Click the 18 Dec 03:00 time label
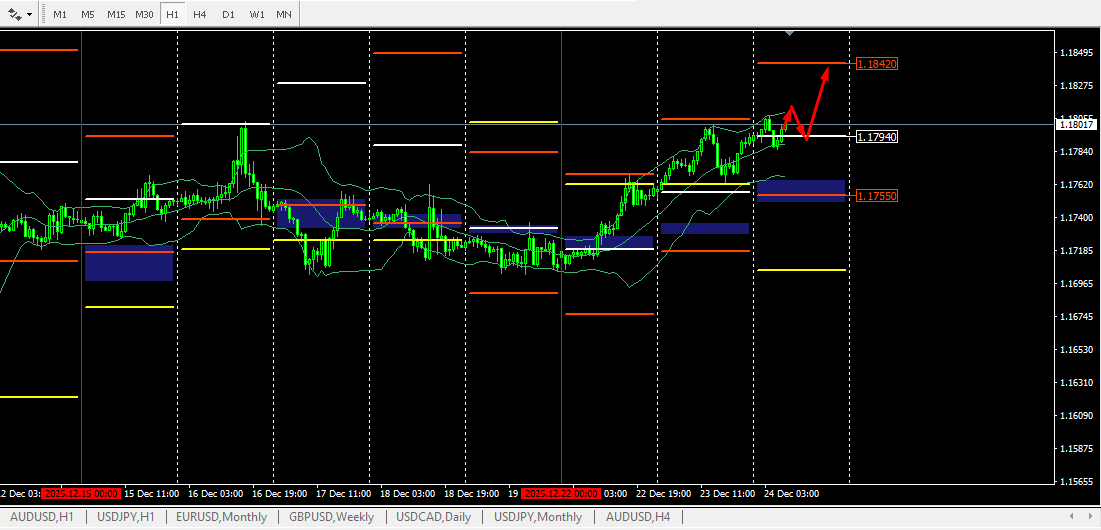Screen dimensions: 1101x530 [x=407, y=493]
